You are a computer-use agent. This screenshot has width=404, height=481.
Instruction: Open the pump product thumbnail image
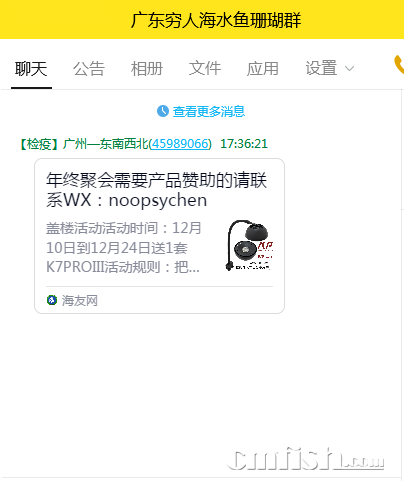[249, 245]
